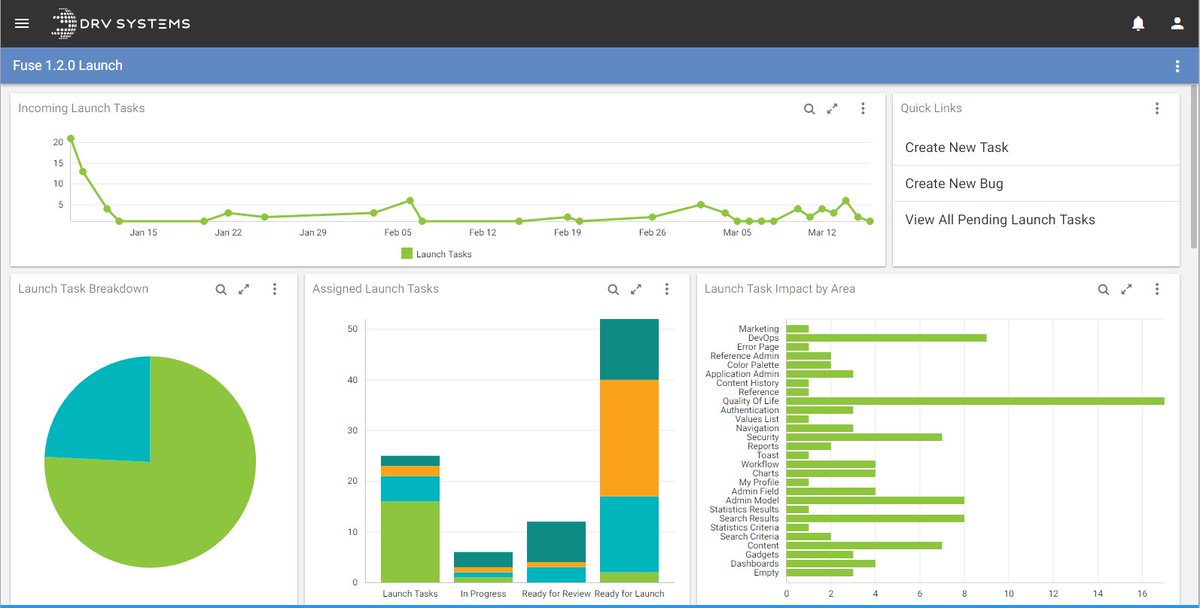Open Quick Links more options menu

(x=1157, y=109)
